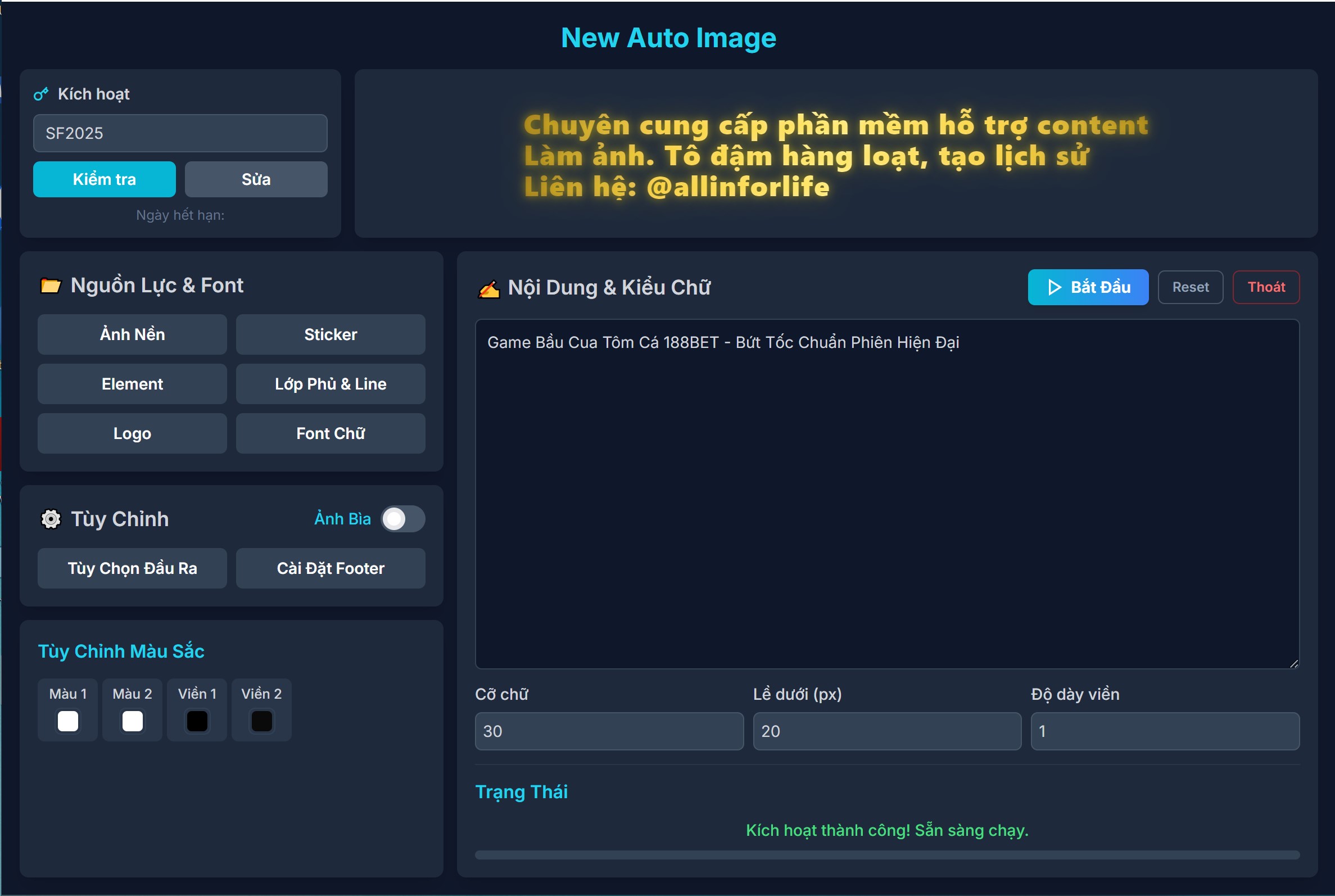Open Tùy Chọn Đầu Ra settings
This screenshot has width=1335, height=896.
coord(132,568)
